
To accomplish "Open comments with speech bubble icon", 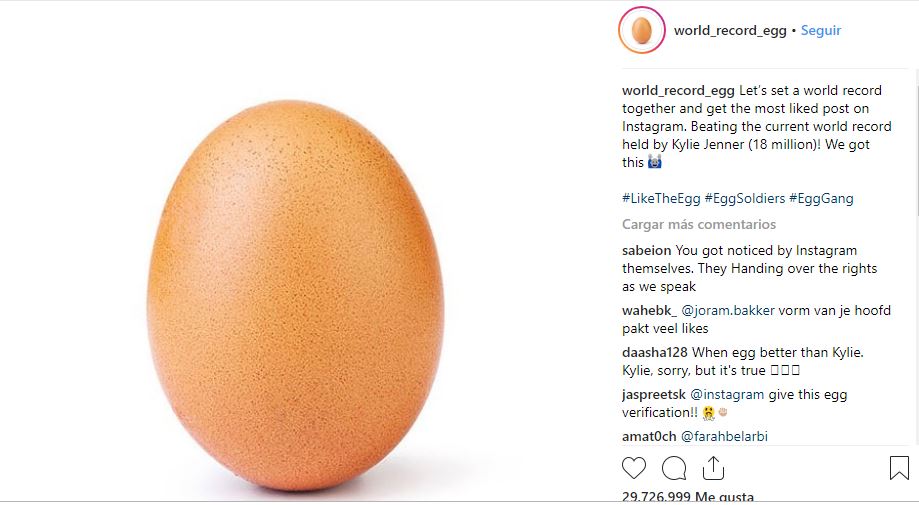I will pos(674,467).
